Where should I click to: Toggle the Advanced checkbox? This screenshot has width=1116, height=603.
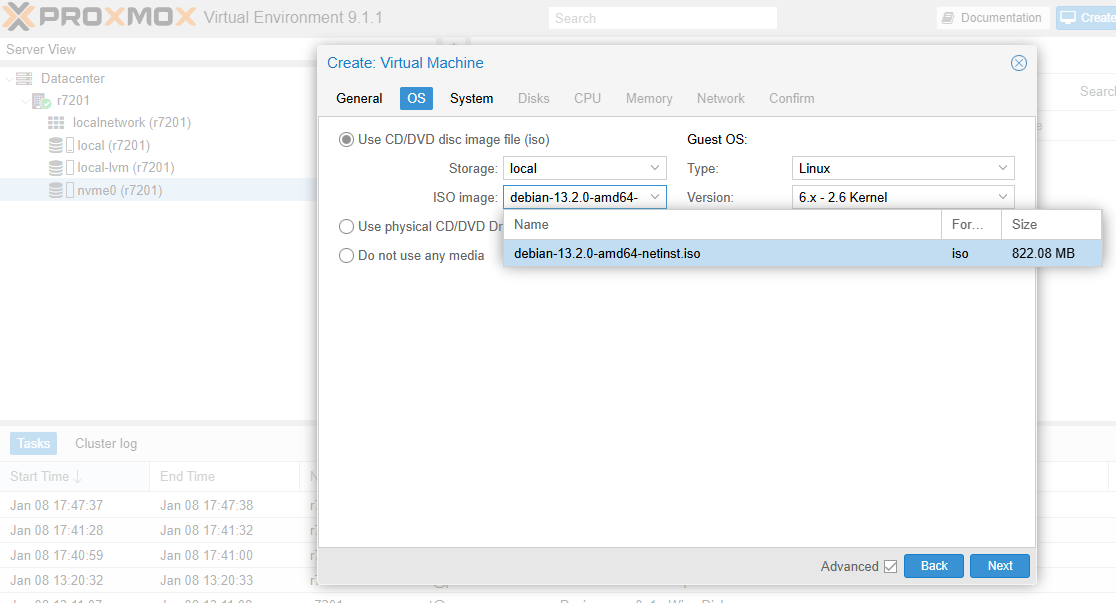(890, 567)
